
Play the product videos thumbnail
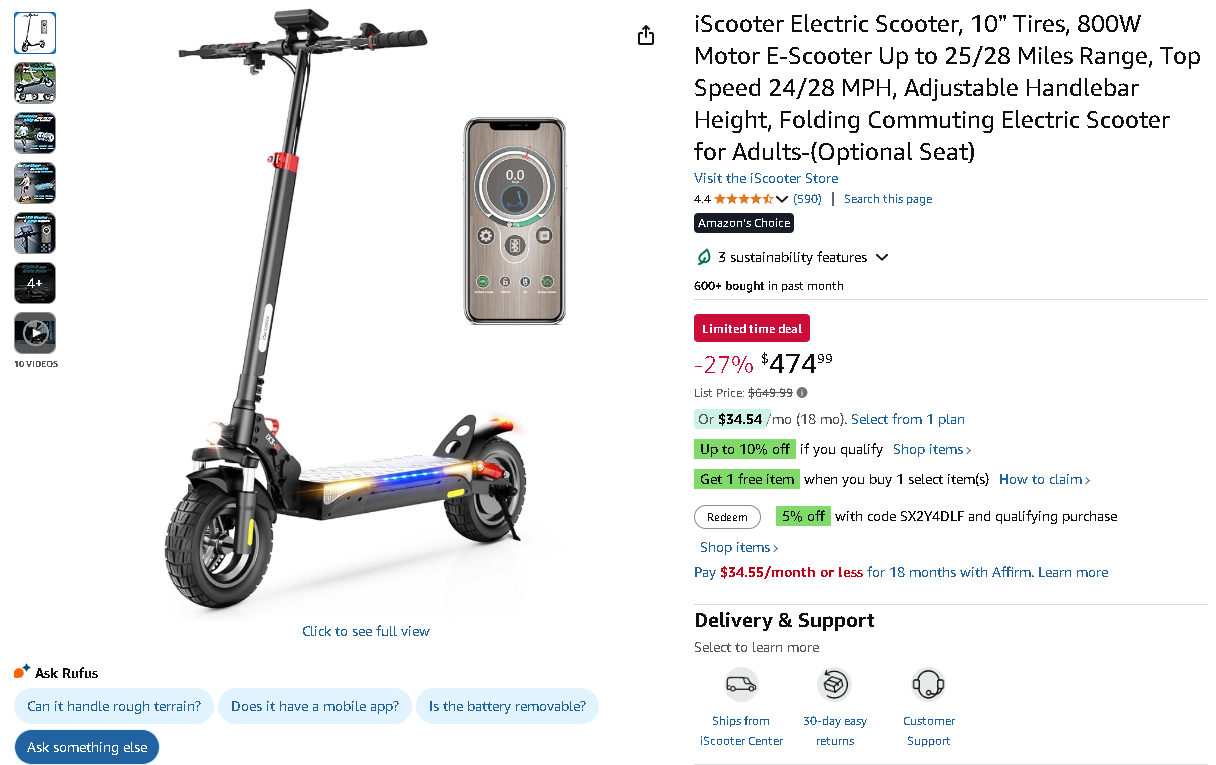[35, 333]
